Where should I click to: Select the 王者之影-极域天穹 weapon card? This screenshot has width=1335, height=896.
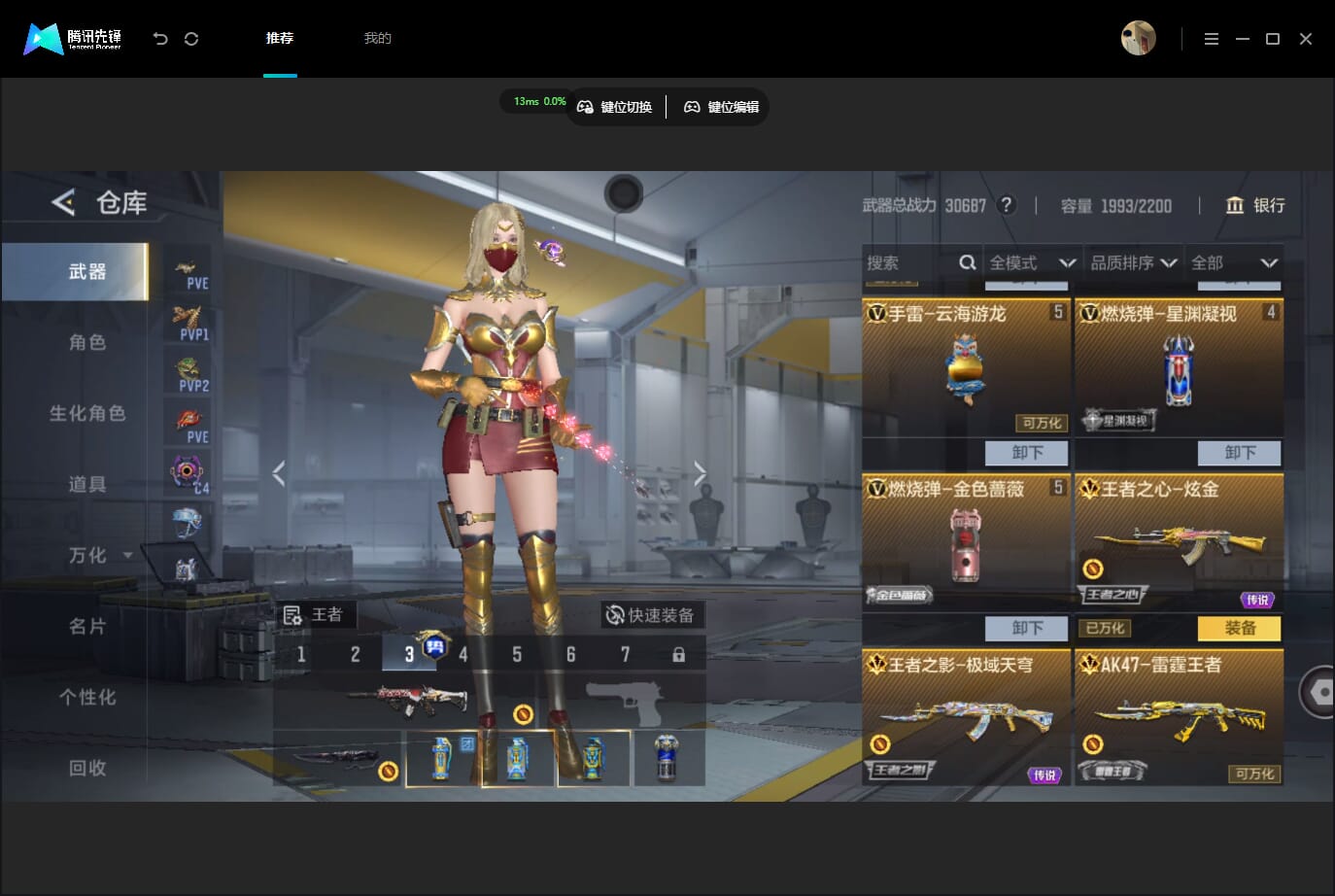(x=965, y=717)
